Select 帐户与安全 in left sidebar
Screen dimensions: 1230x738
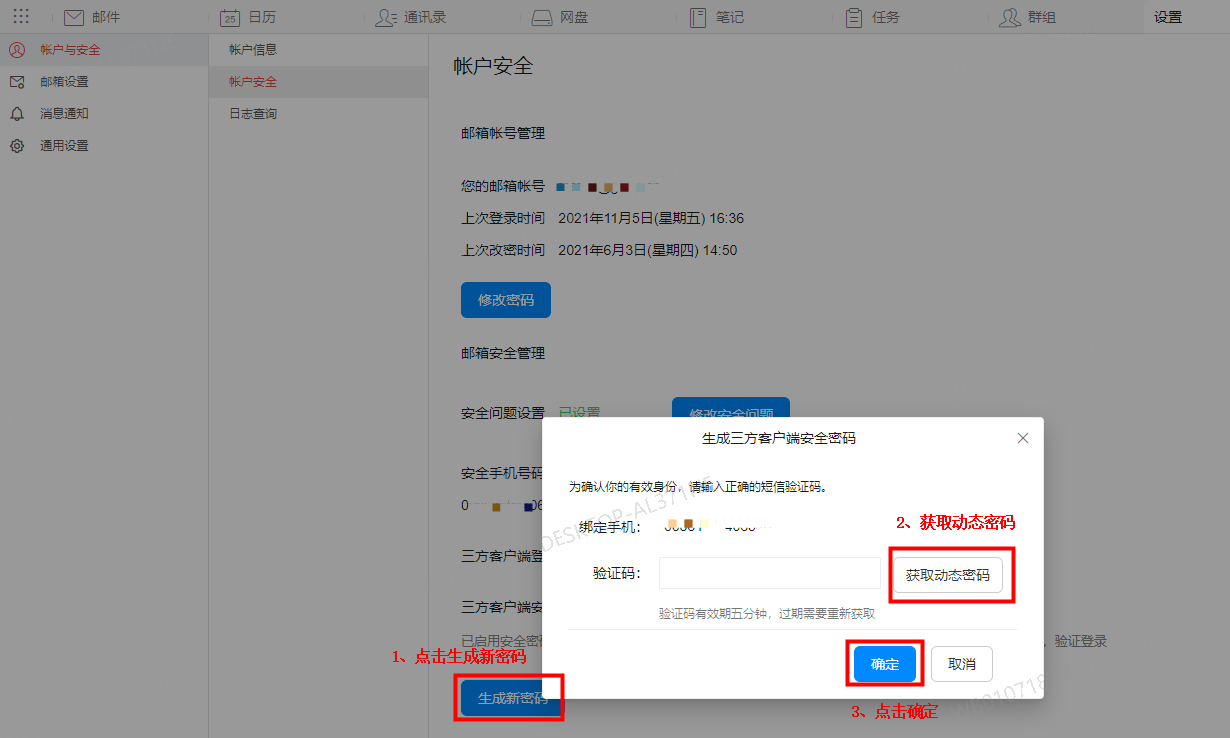tap(70, 50)
